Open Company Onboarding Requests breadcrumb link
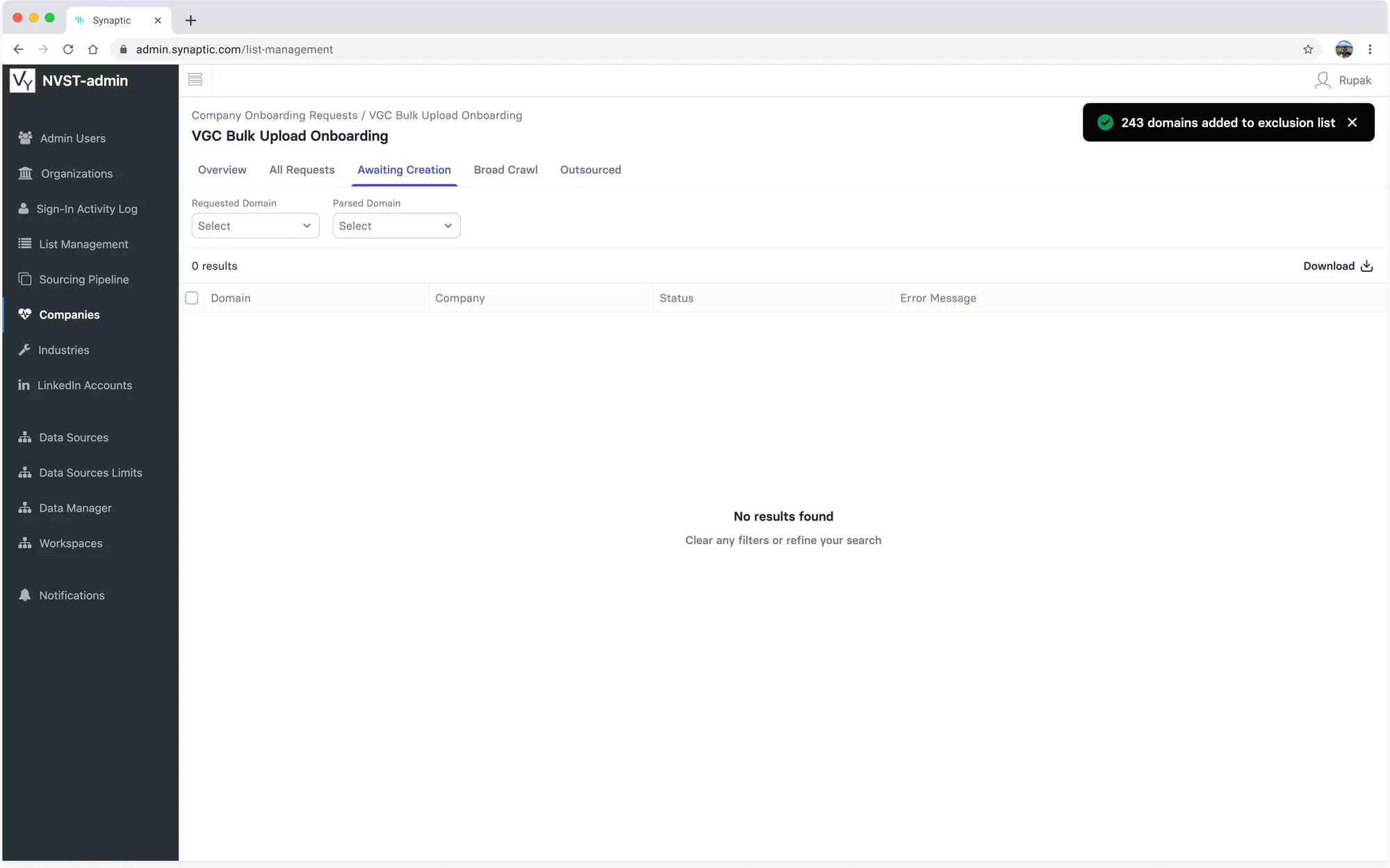 pos(275,115)
